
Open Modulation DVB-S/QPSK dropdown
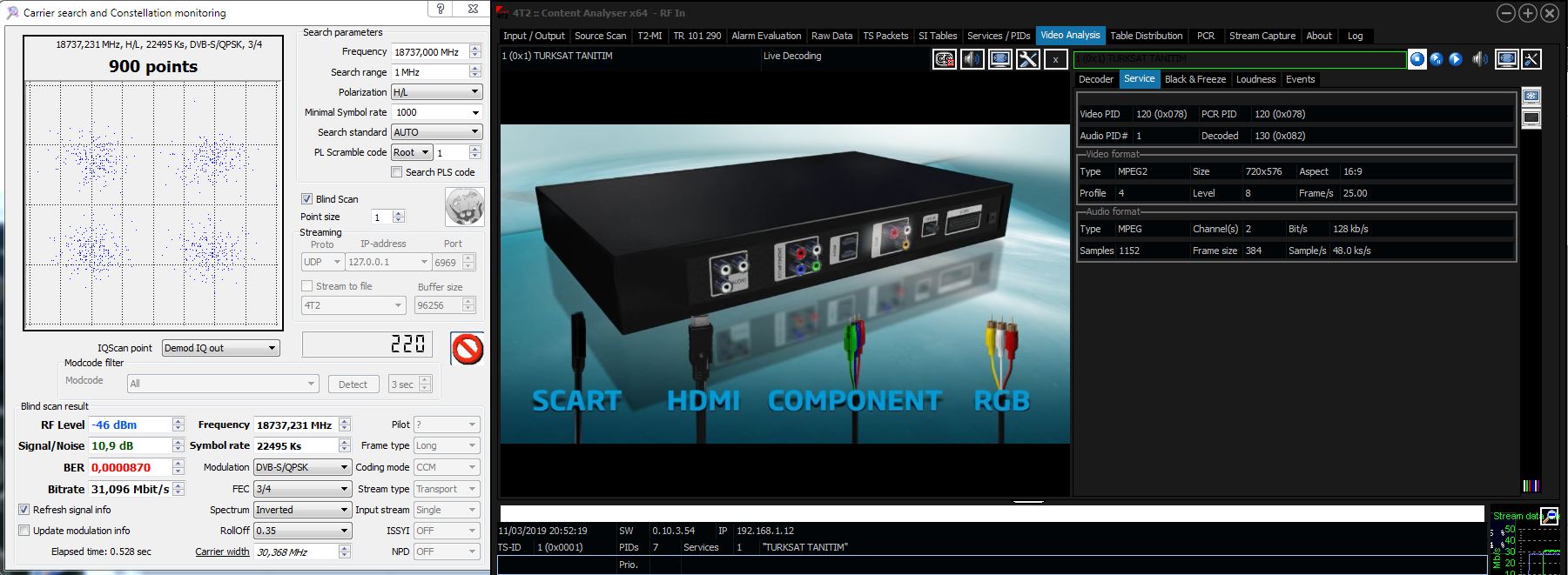click(302, 467)
